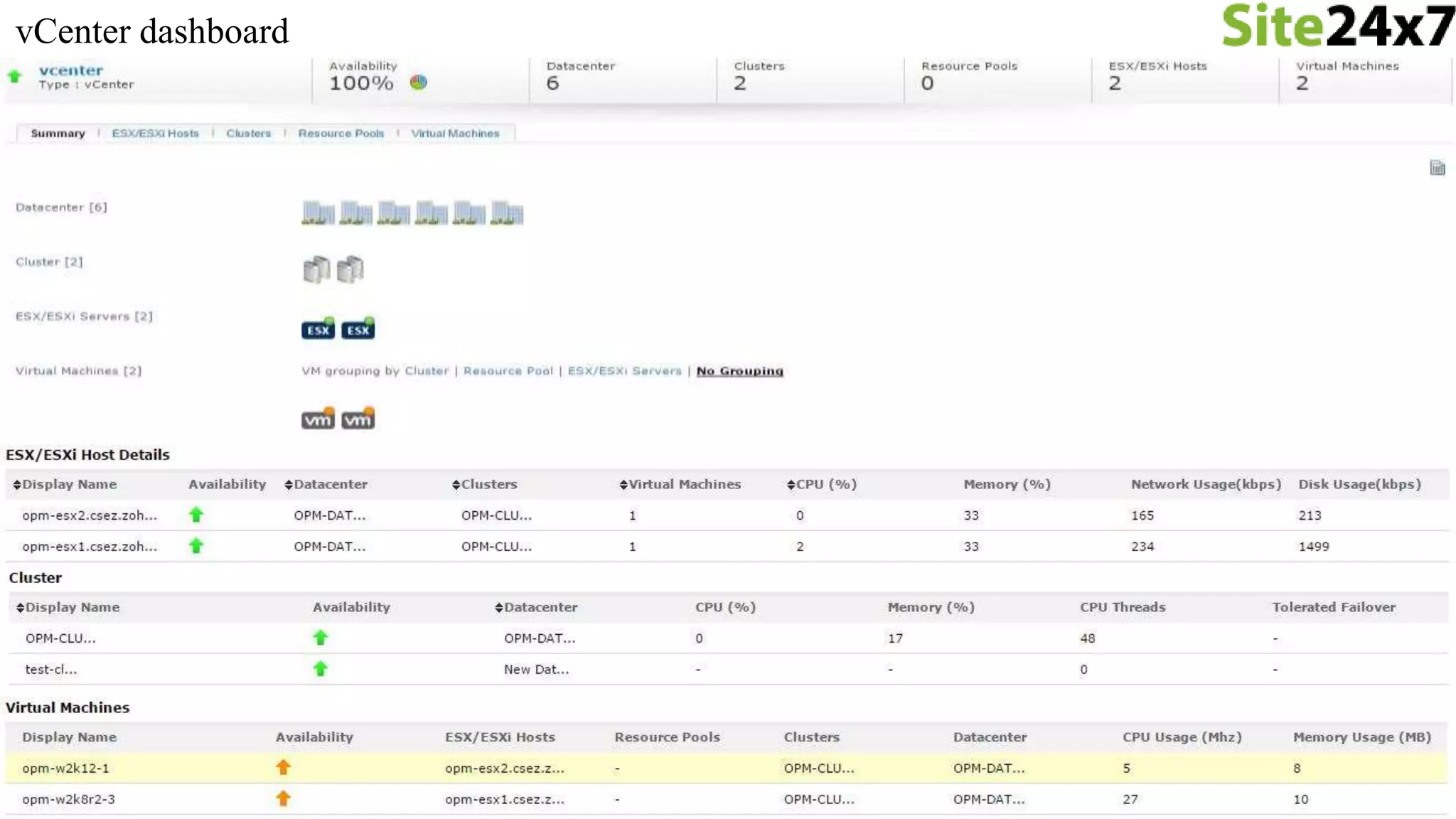Open the second vm icon
This screenshot has height=819, width=1456.
(358, 418)
